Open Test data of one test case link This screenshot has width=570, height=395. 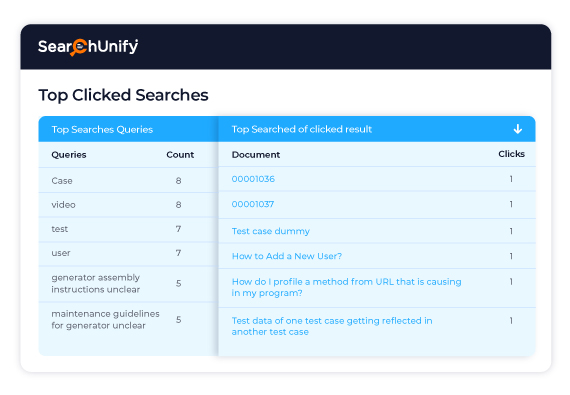(332, 326)
